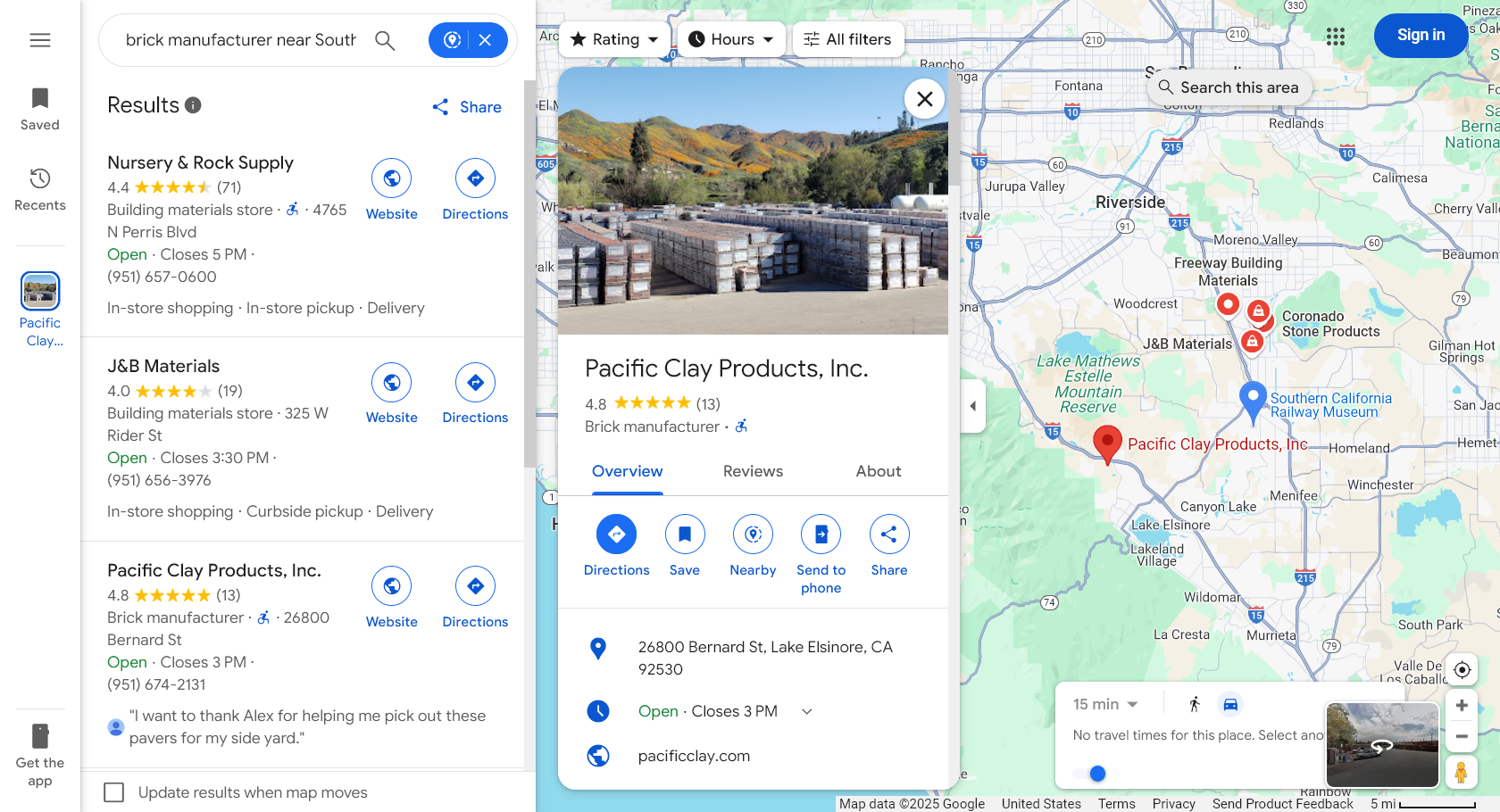This screenshot has width=1500, height=812.
Task: Share the results list
Action: (466, 107)
